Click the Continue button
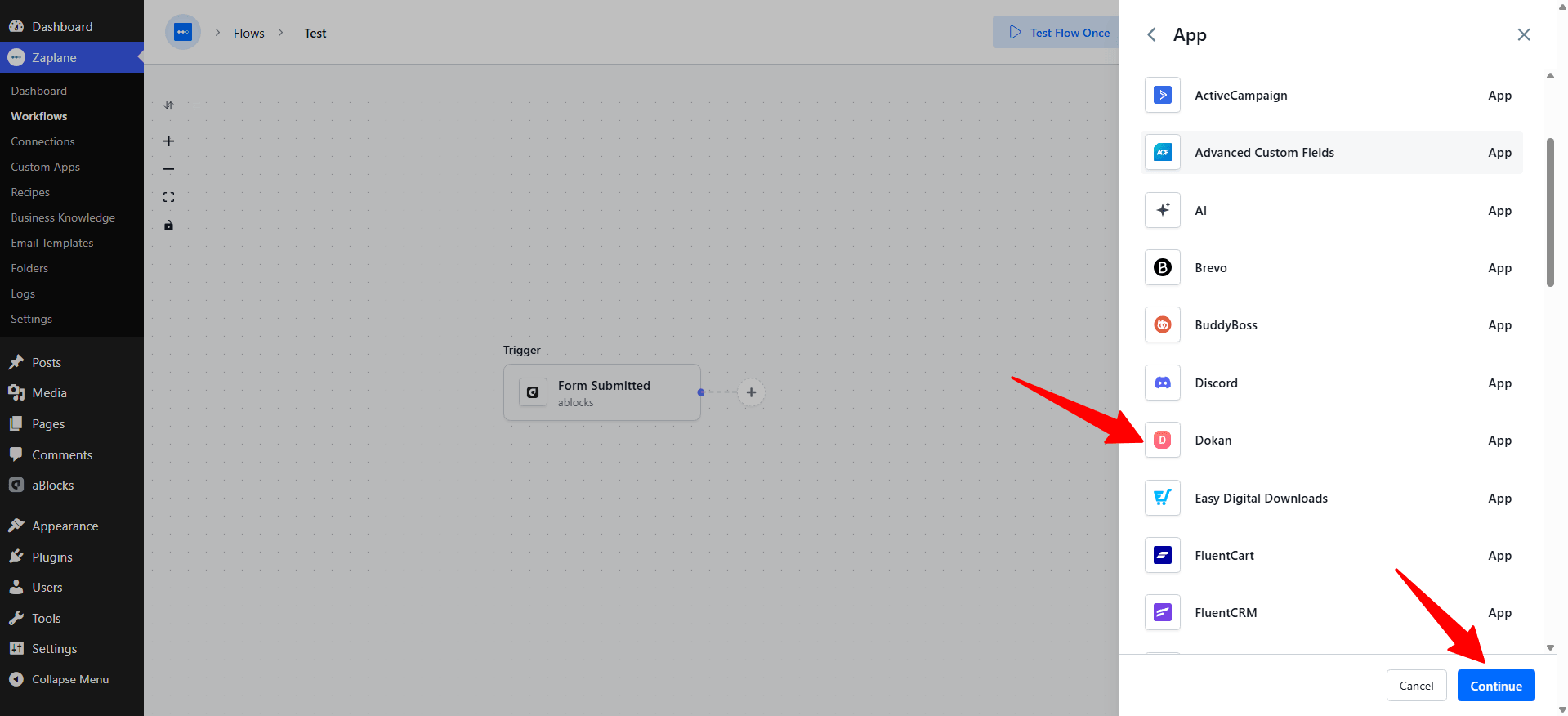Image resolution: width=1568 pixels, height=716 pixels. point(1496,686)
